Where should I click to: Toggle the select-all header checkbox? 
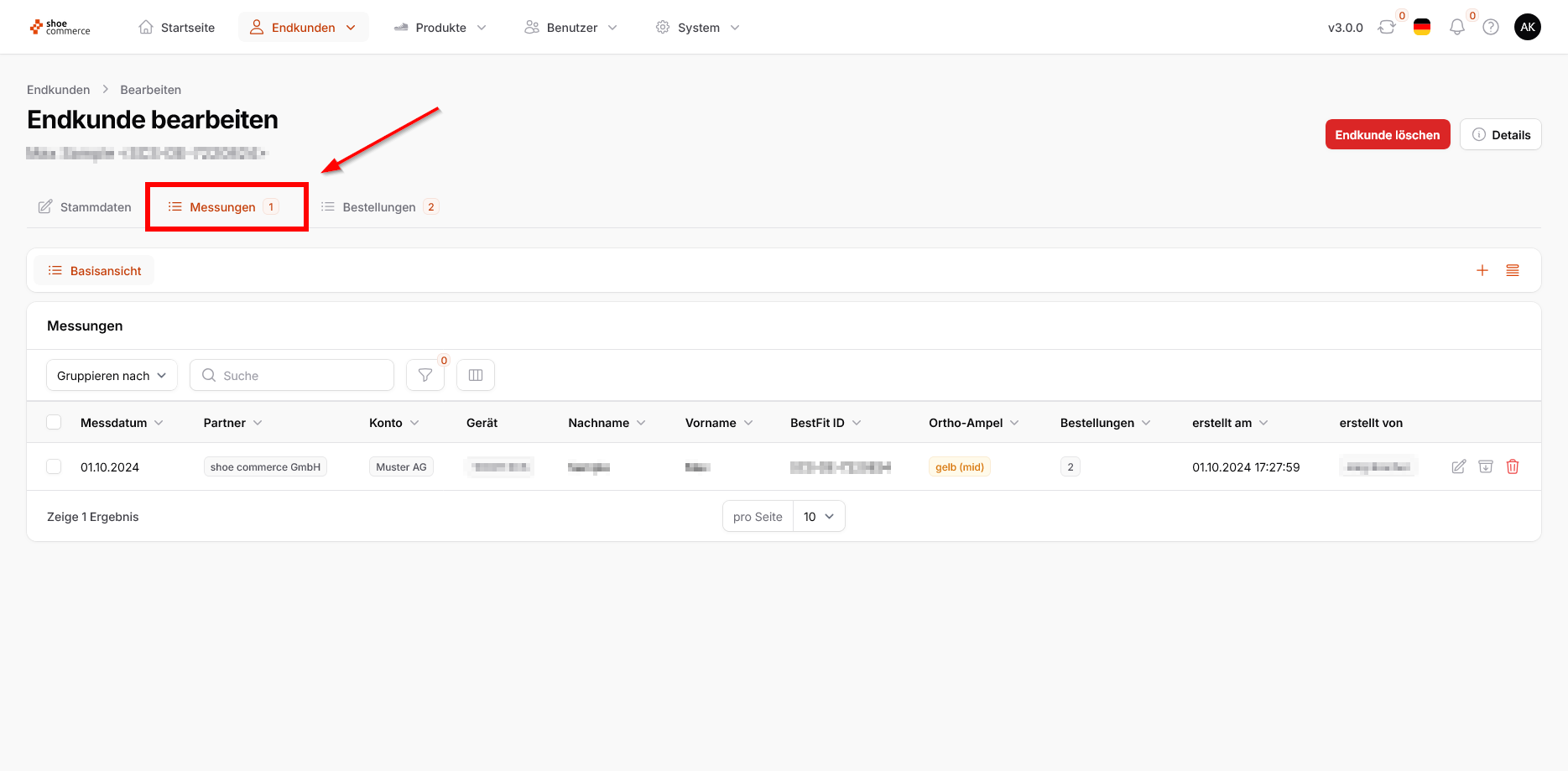54,422
